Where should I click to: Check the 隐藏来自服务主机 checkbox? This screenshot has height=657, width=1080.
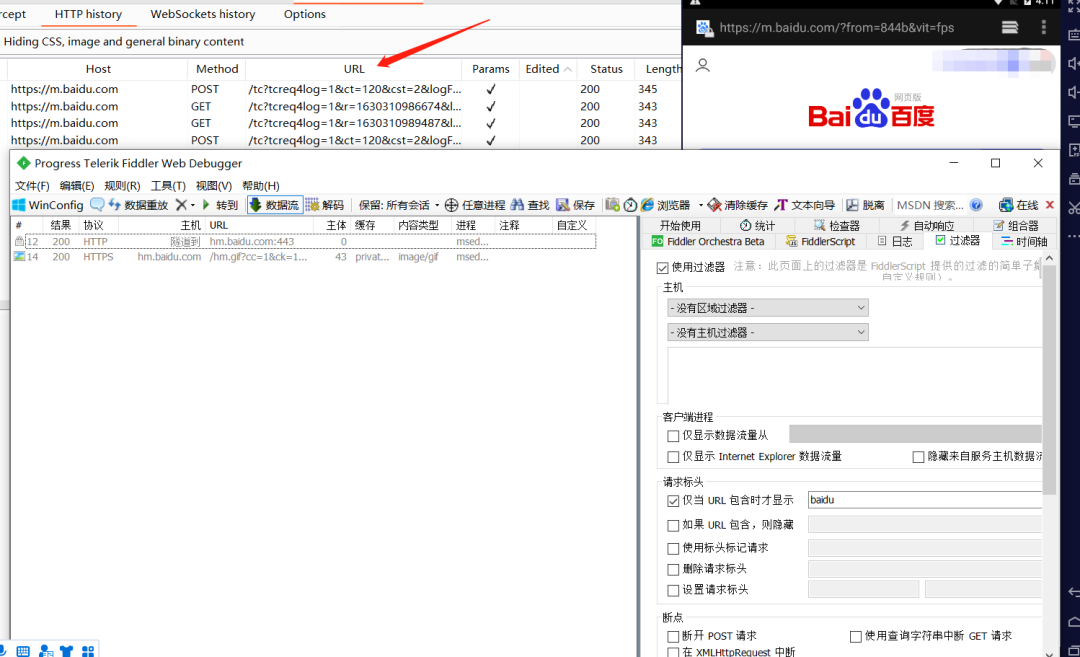pyautogui.click(x=918, y=457)
